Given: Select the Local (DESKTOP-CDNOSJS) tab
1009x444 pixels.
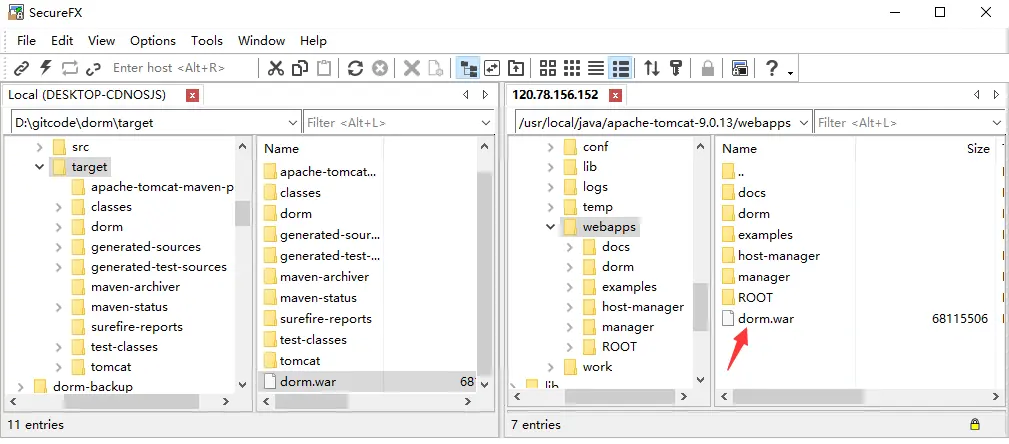Looking at the screenshot, I should 87,95.
